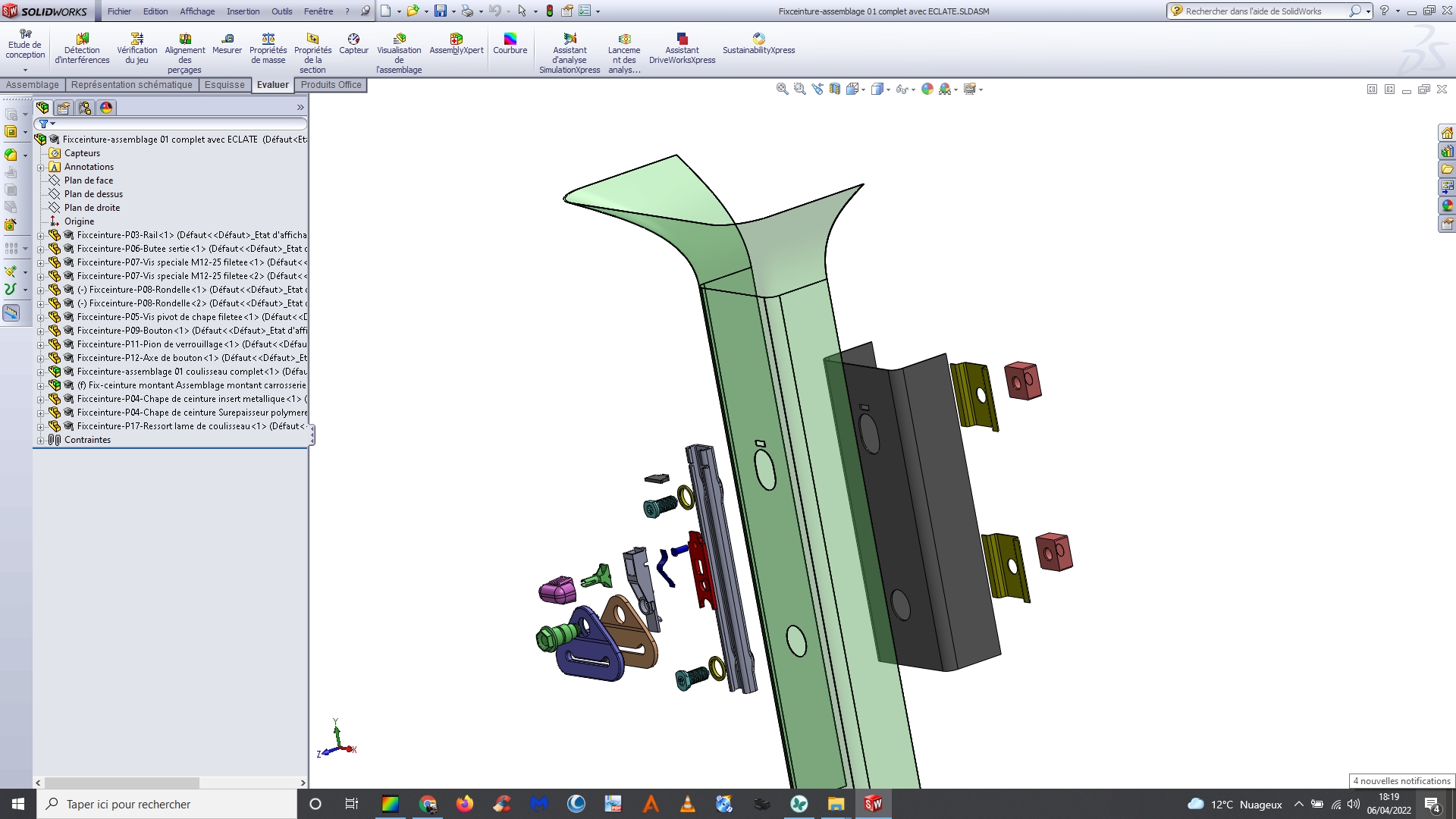The image size is (1456, 819).
Task: Start Assistant d'analyse SimulationXpress
Action: pyautogui.click(x=570, y=53)
